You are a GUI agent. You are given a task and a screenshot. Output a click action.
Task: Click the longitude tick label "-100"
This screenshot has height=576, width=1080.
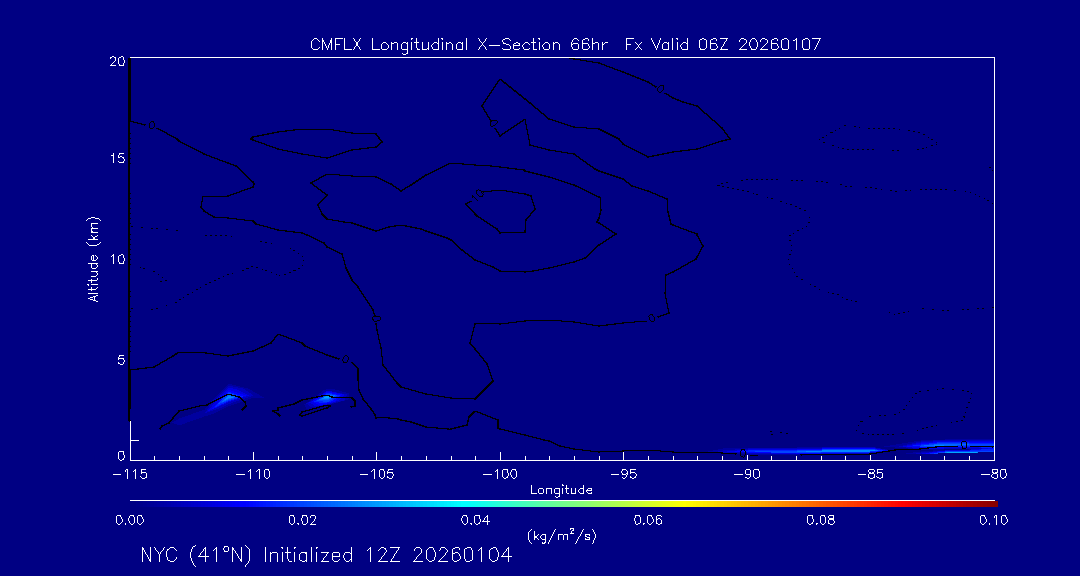pyautogui.click(x=499, y=475)
